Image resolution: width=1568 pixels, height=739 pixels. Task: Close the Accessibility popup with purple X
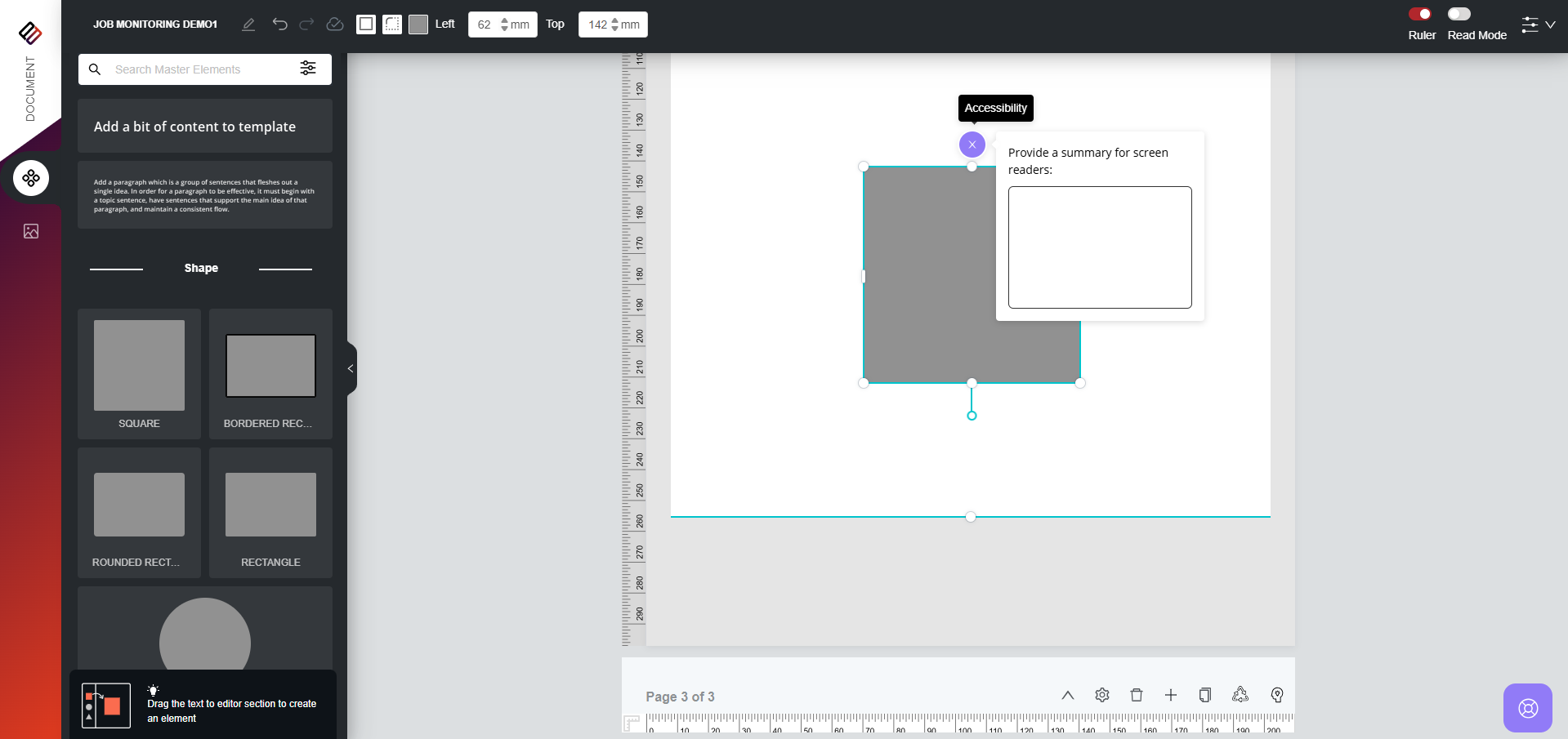click(972, 145)
